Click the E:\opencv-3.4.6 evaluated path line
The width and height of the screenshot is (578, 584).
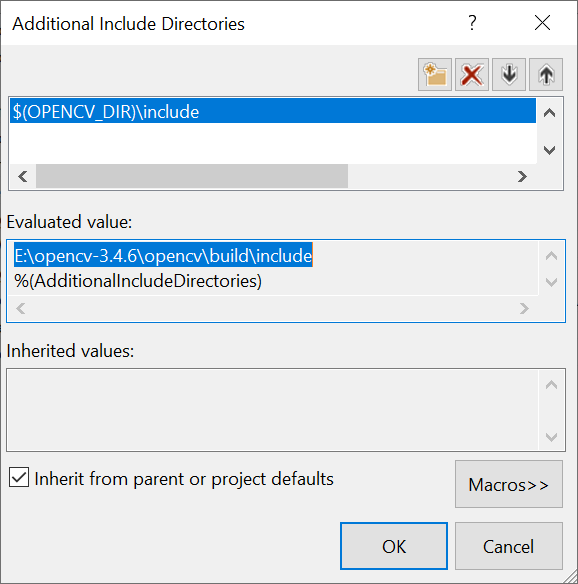163,255
